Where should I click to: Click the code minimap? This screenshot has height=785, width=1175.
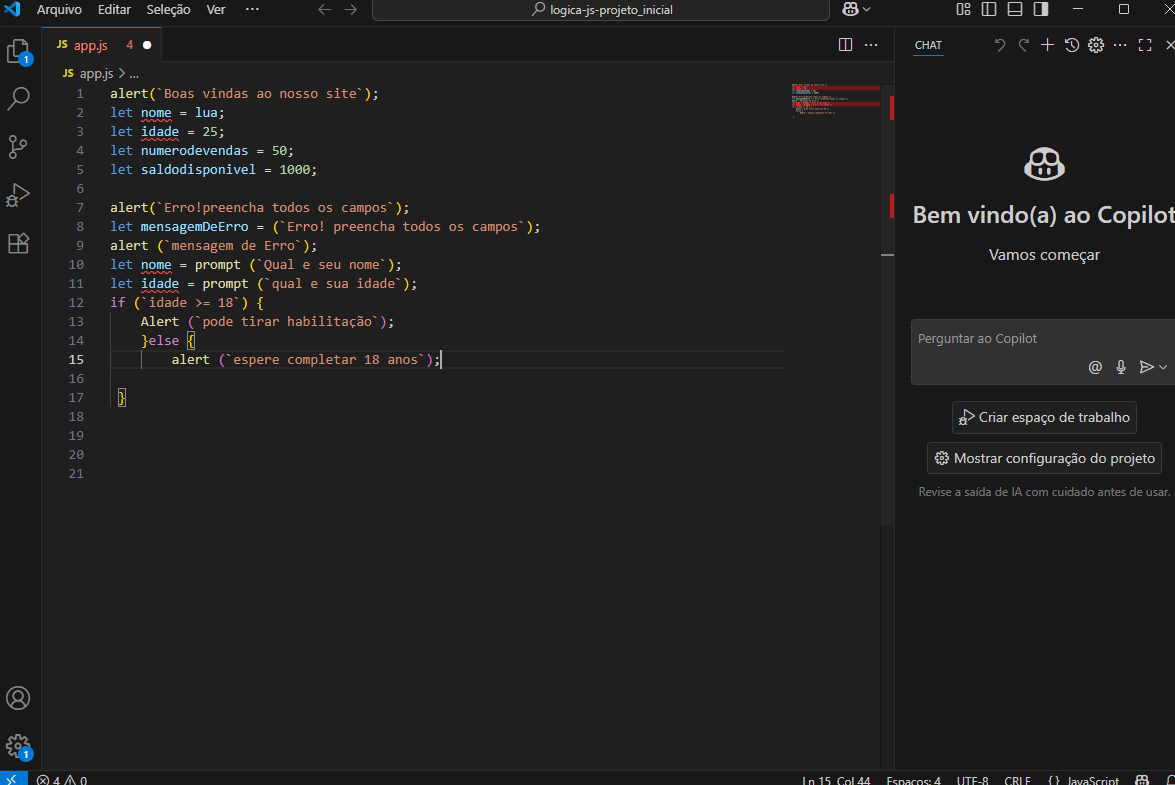click(x=836, y=100)
